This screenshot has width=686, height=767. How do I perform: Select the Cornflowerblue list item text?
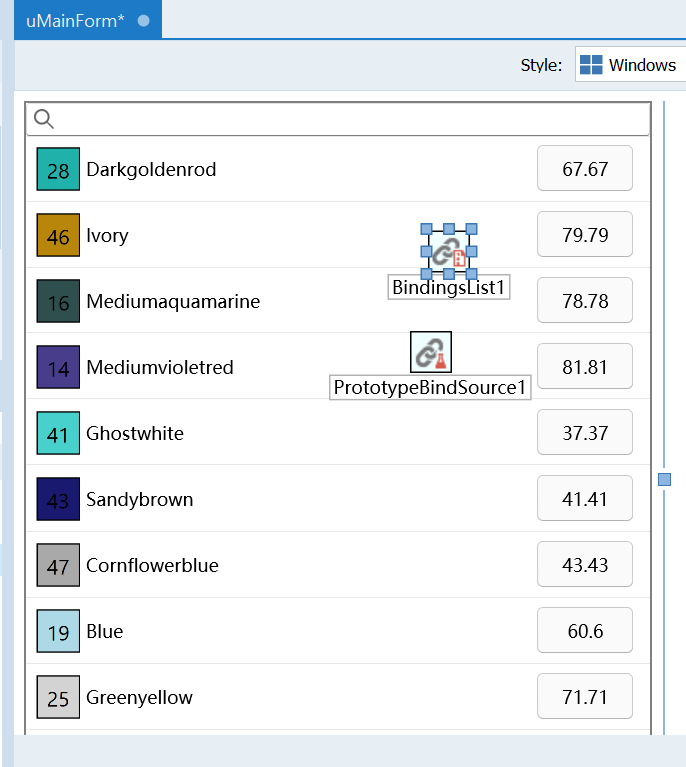[x=153, y=565]
